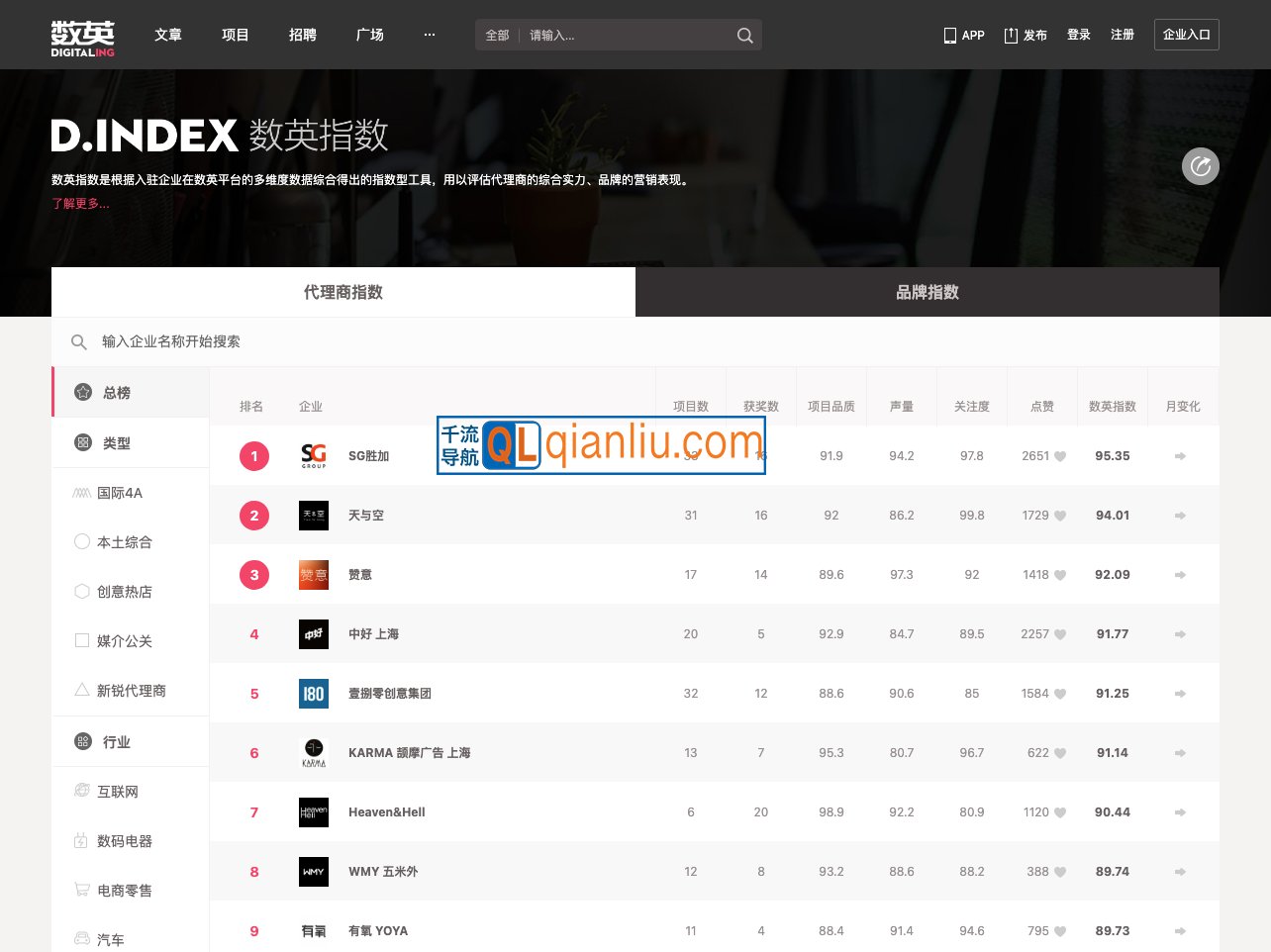Expand the more menu (···) in navigation
Viewport: 1271px width, 952px height.
[429, 35]
